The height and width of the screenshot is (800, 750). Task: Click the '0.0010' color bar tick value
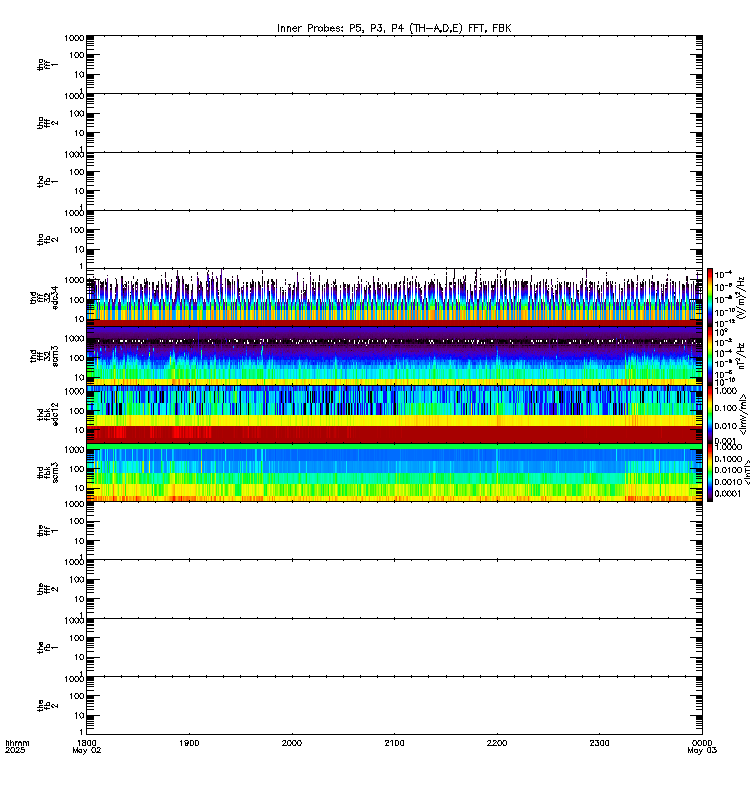click(x=729, y=482)
